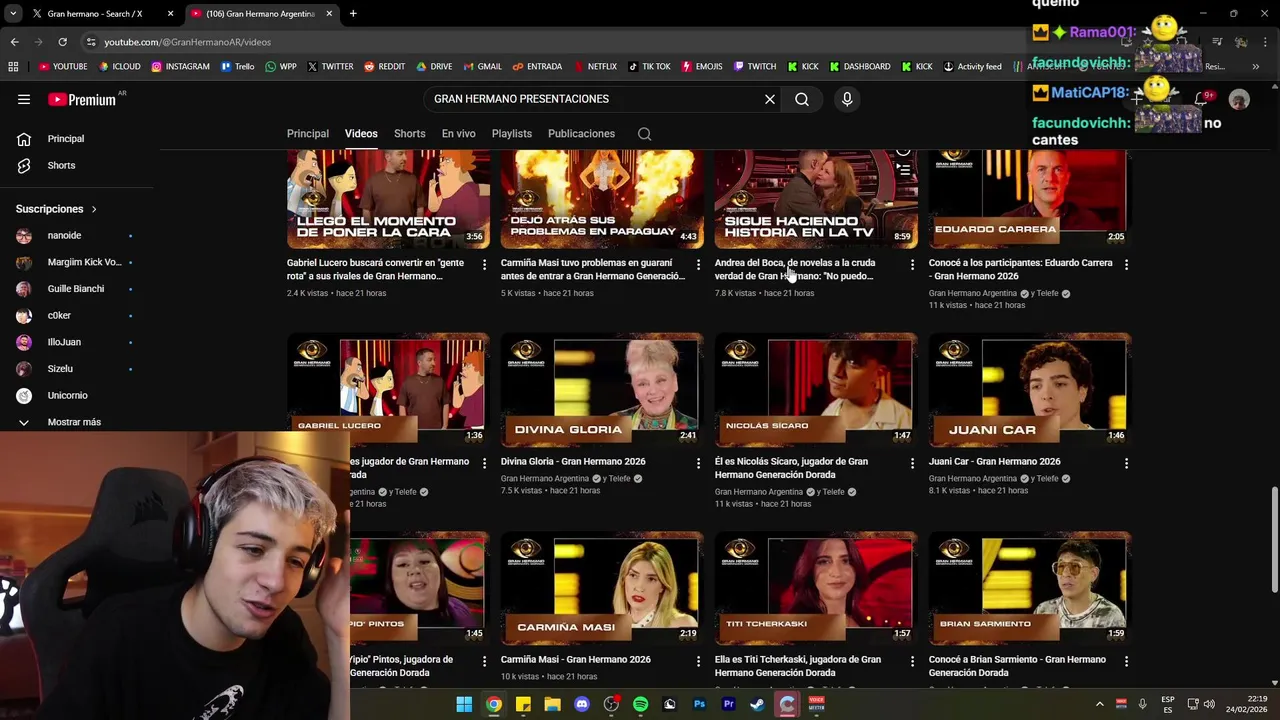Viewport: 1280px width, 720px height.
Task: Open Steam from the taskbar
Action: 757,704
